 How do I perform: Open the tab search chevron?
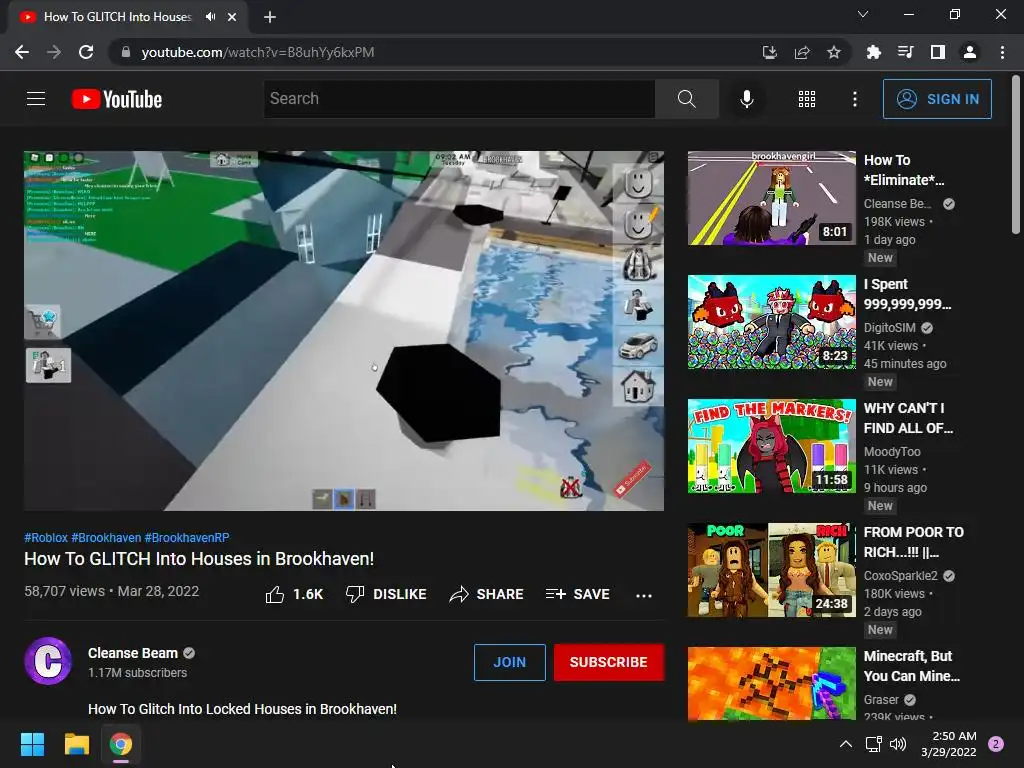(x=863, y=14)
